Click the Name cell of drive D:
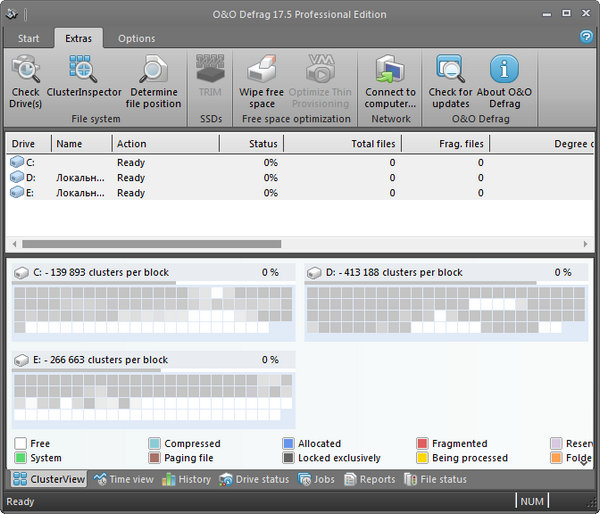Image resolution: width=600 pixels, height=514 pixels. coord(80,178)
